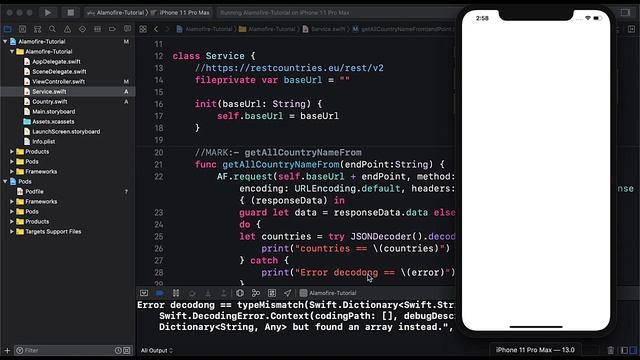This screenshot has height=360, width=640.
Task: Open environment overrides in debug bar
Action: [272, 293]
